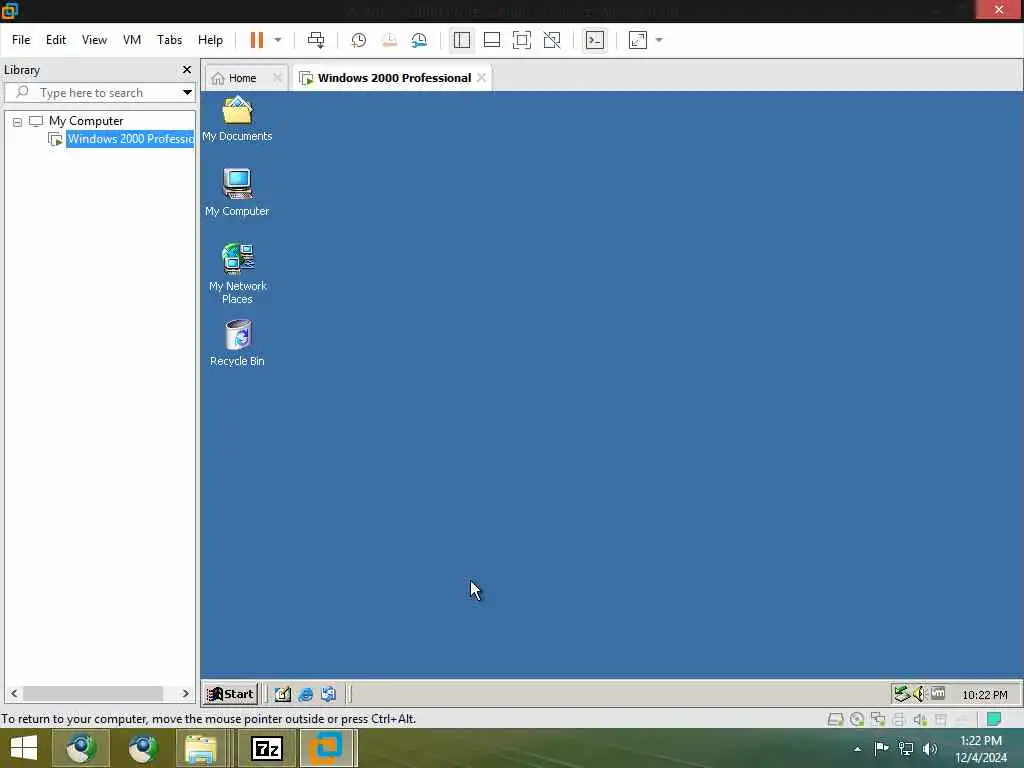Open the console view button
The image size is (1024, 768).
pos(594,40)
